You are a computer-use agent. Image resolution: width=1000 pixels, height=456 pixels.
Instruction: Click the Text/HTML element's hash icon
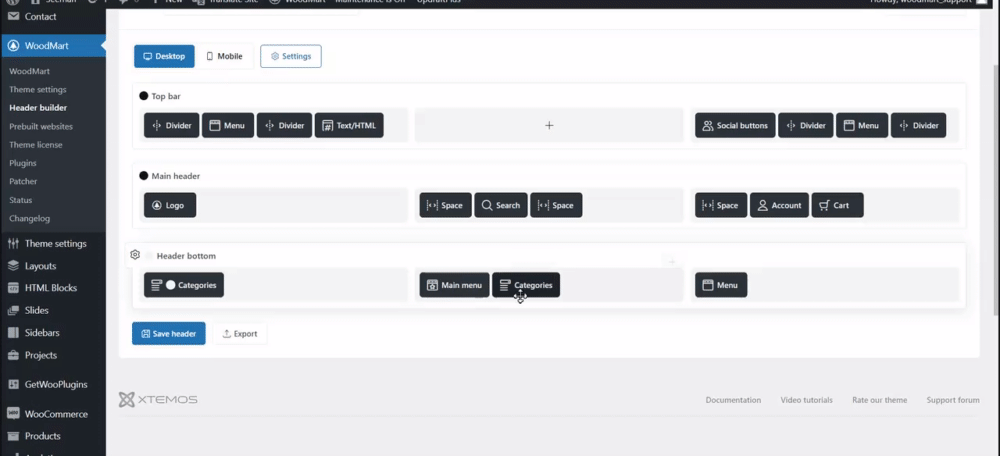(x=327, y=126)
